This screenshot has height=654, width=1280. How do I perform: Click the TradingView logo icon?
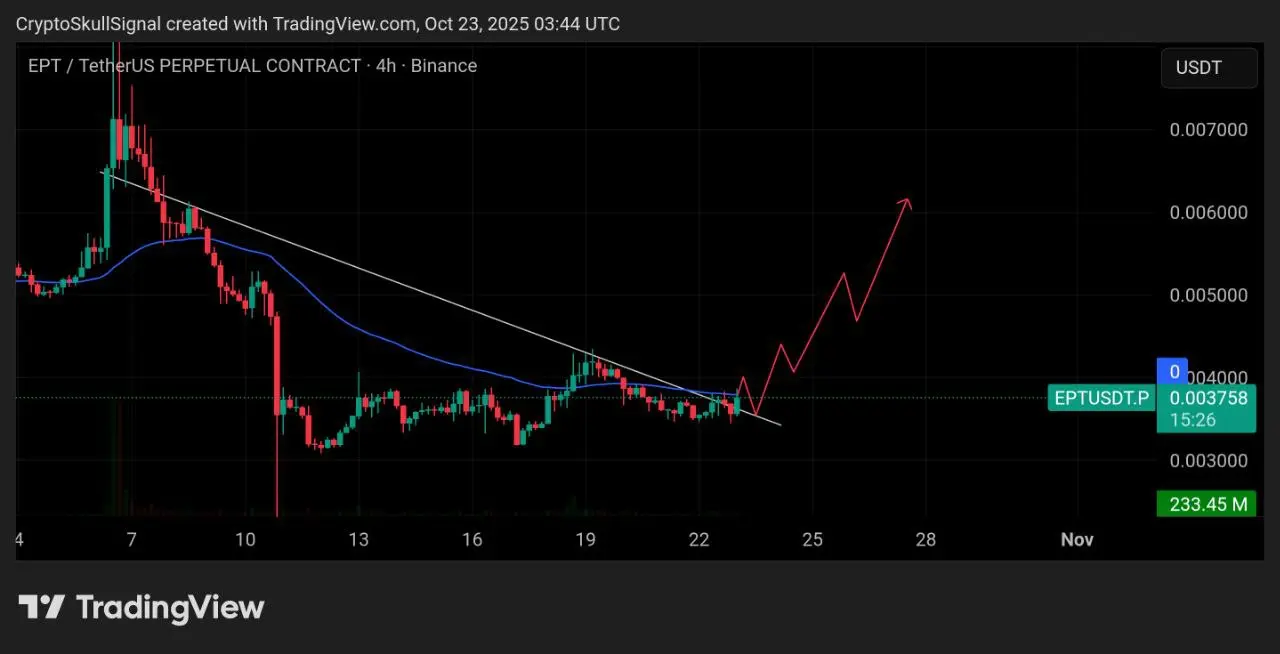pyautogui.click(x=42, y=607)
